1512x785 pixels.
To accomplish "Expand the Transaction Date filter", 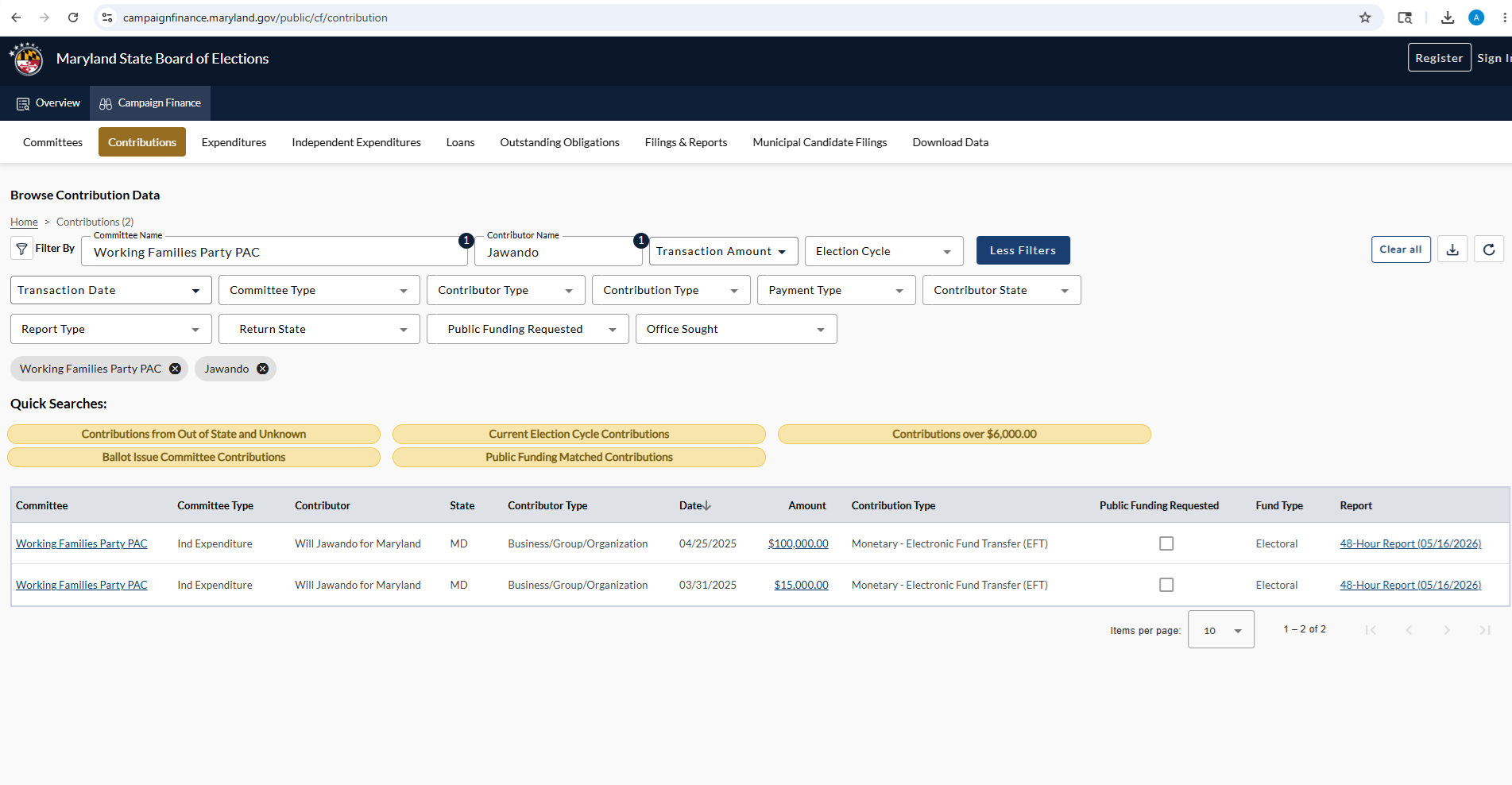I will [111, 290].
